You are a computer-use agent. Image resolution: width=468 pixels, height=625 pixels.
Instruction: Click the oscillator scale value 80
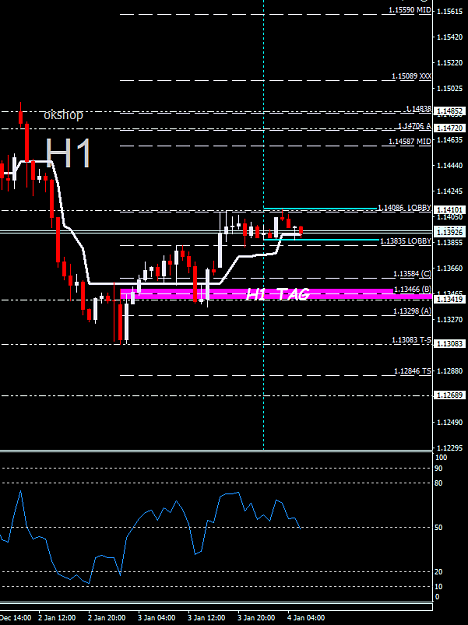tap(439, 483)
